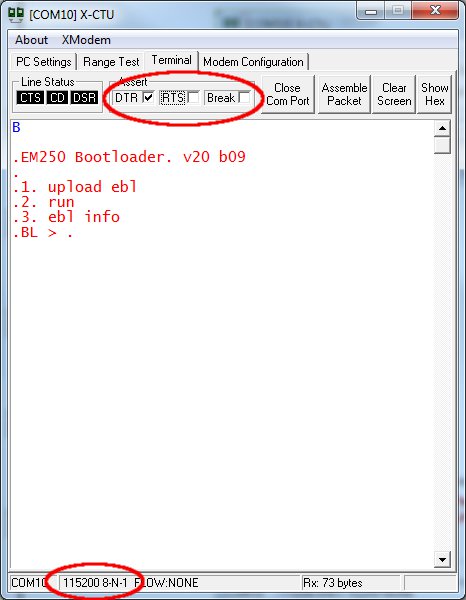Clear the terminal with Clear Screen
Screen dimensions: 466x600
pos(394,94)
